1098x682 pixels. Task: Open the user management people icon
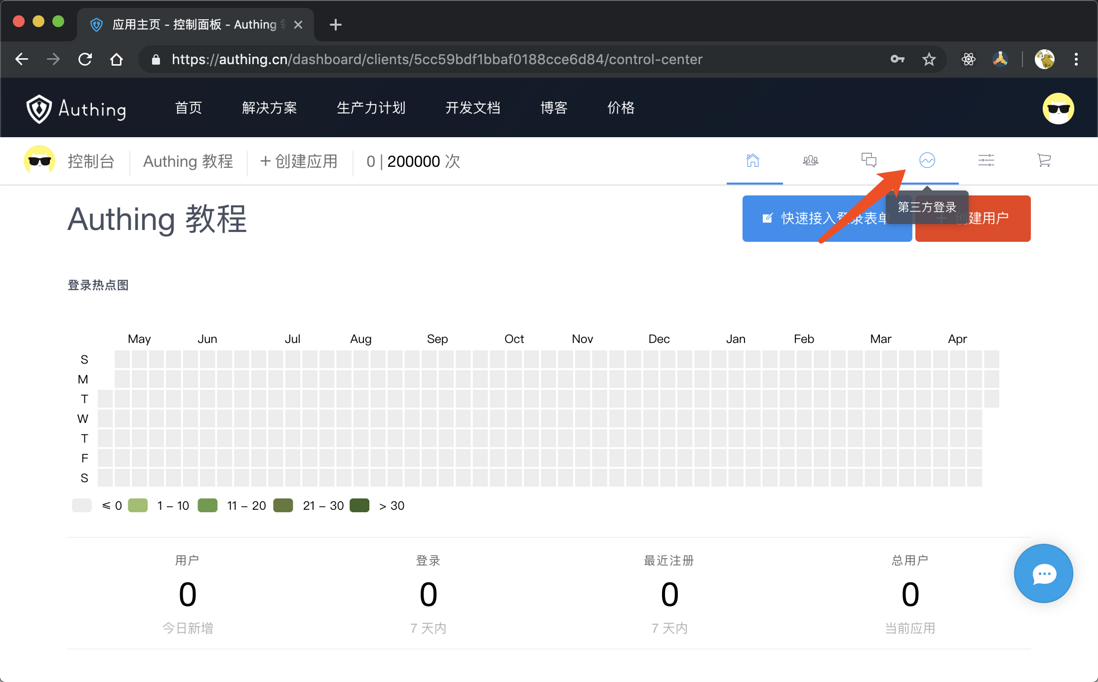[x=810, y=160]
